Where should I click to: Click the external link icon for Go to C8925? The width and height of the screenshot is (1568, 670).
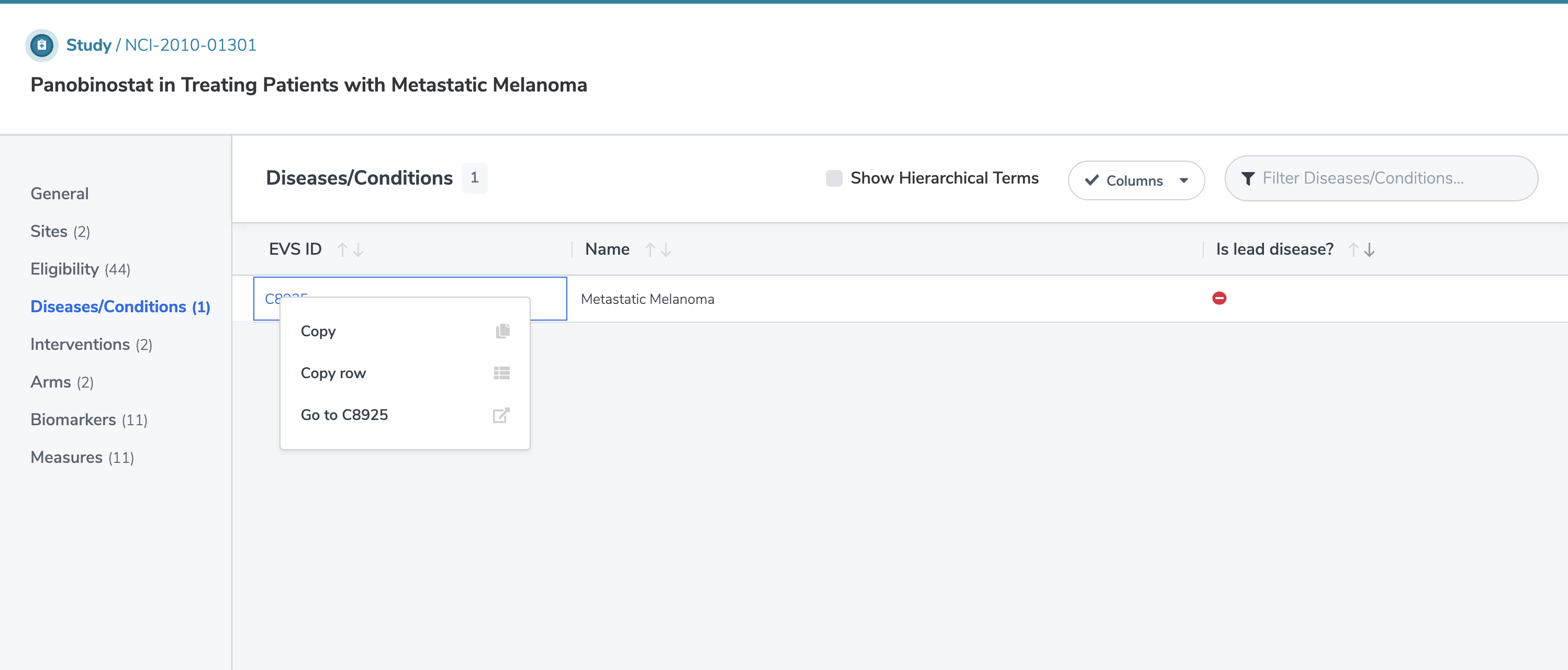click(501, 414)
